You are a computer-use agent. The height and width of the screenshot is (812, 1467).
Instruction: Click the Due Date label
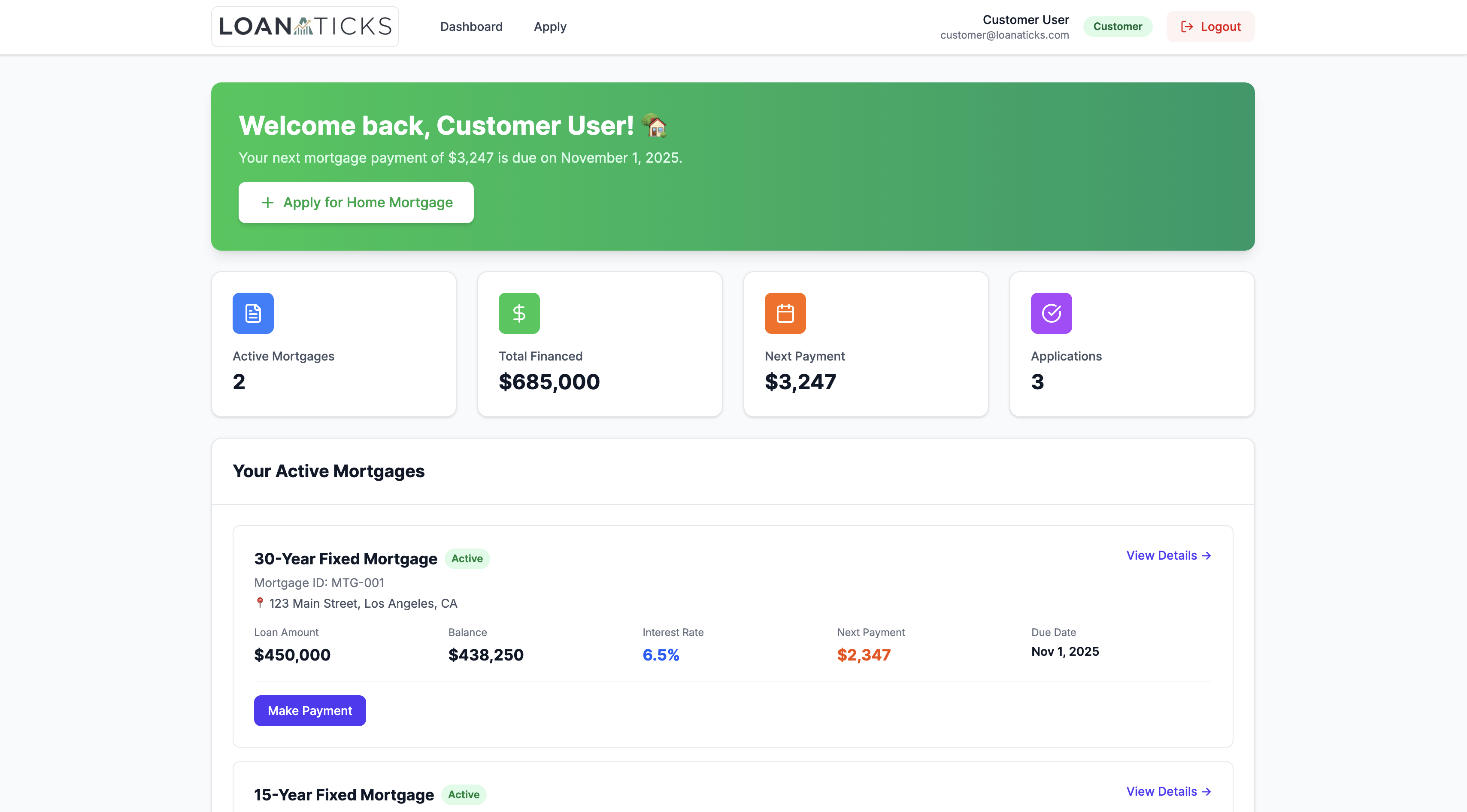(1053, 632)
